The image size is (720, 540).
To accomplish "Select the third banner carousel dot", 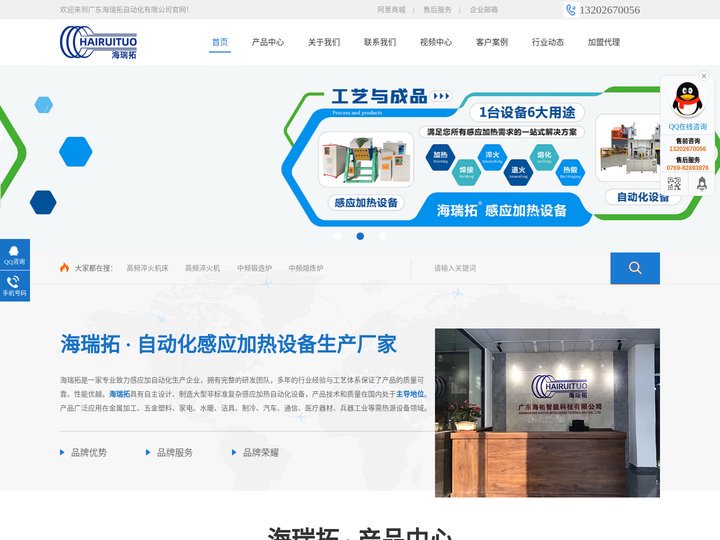I will click(382, 236).
